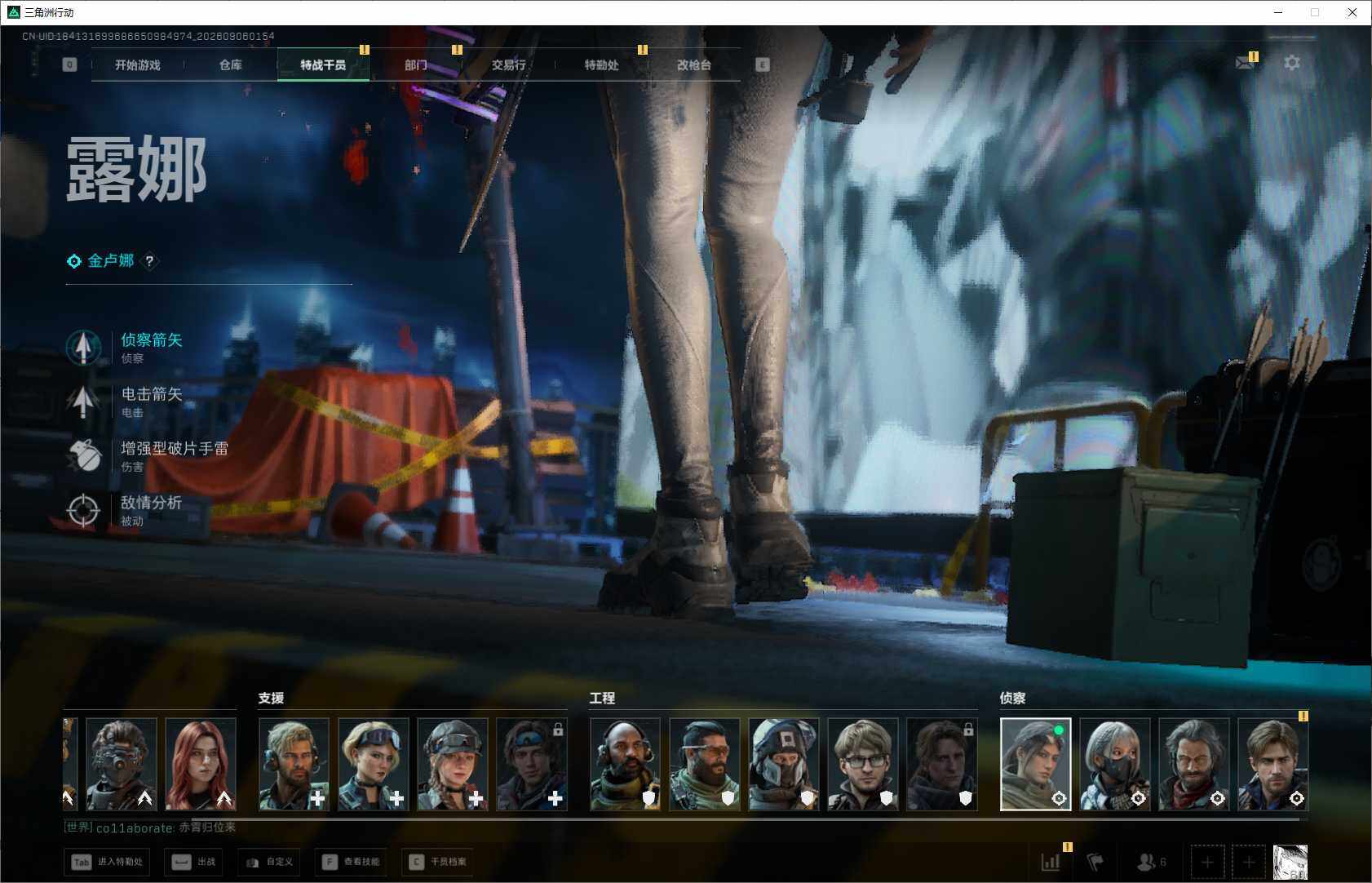This screenshot has height=883, width=1372.
Task: Open the mail inbox envelope icon
Action: pos(1245,63)
